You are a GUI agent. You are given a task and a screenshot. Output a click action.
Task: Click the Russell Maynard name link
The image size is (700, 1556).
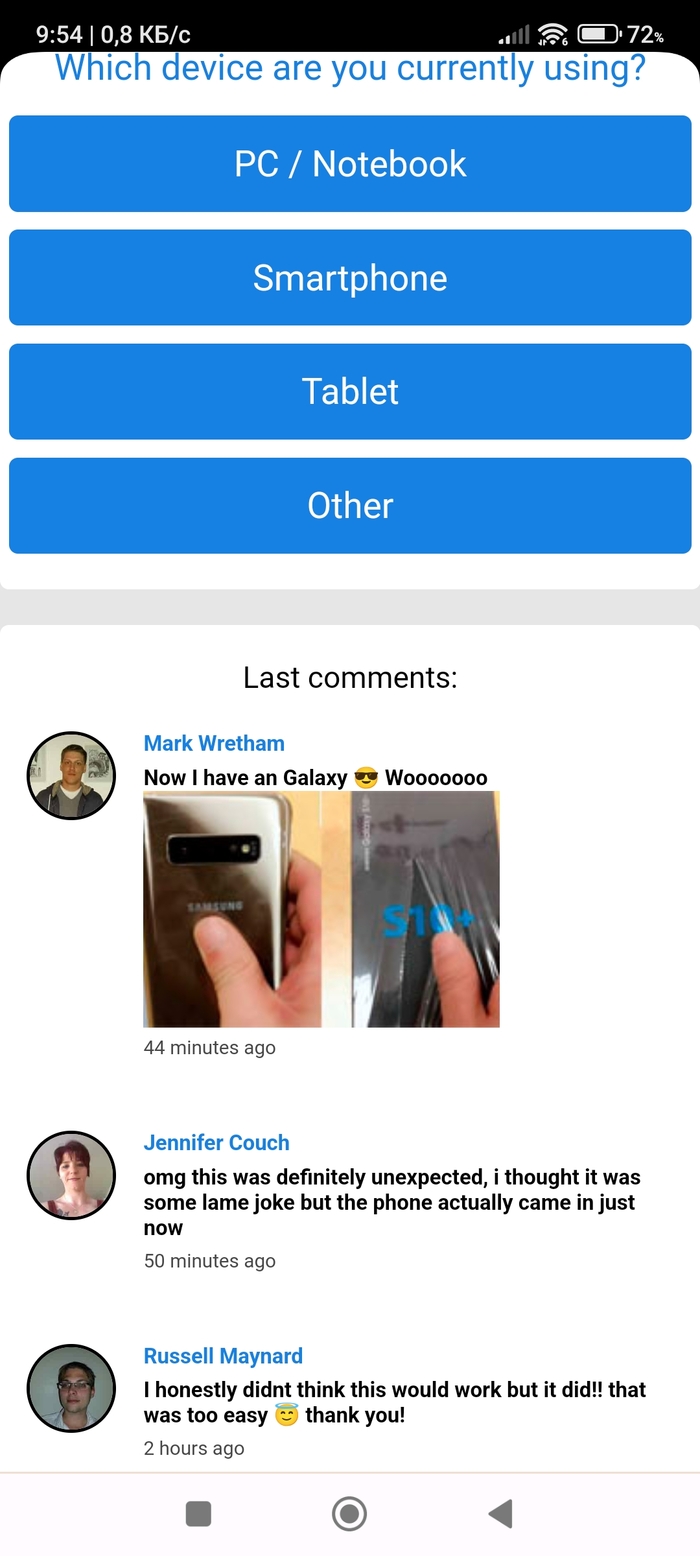tap(223, 1356)
